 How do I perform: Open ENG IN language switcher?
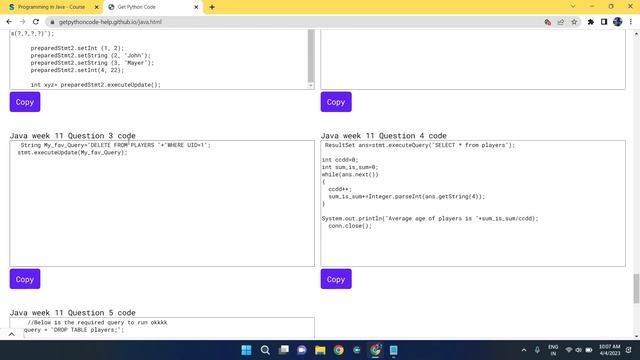[x=553, y=350]
